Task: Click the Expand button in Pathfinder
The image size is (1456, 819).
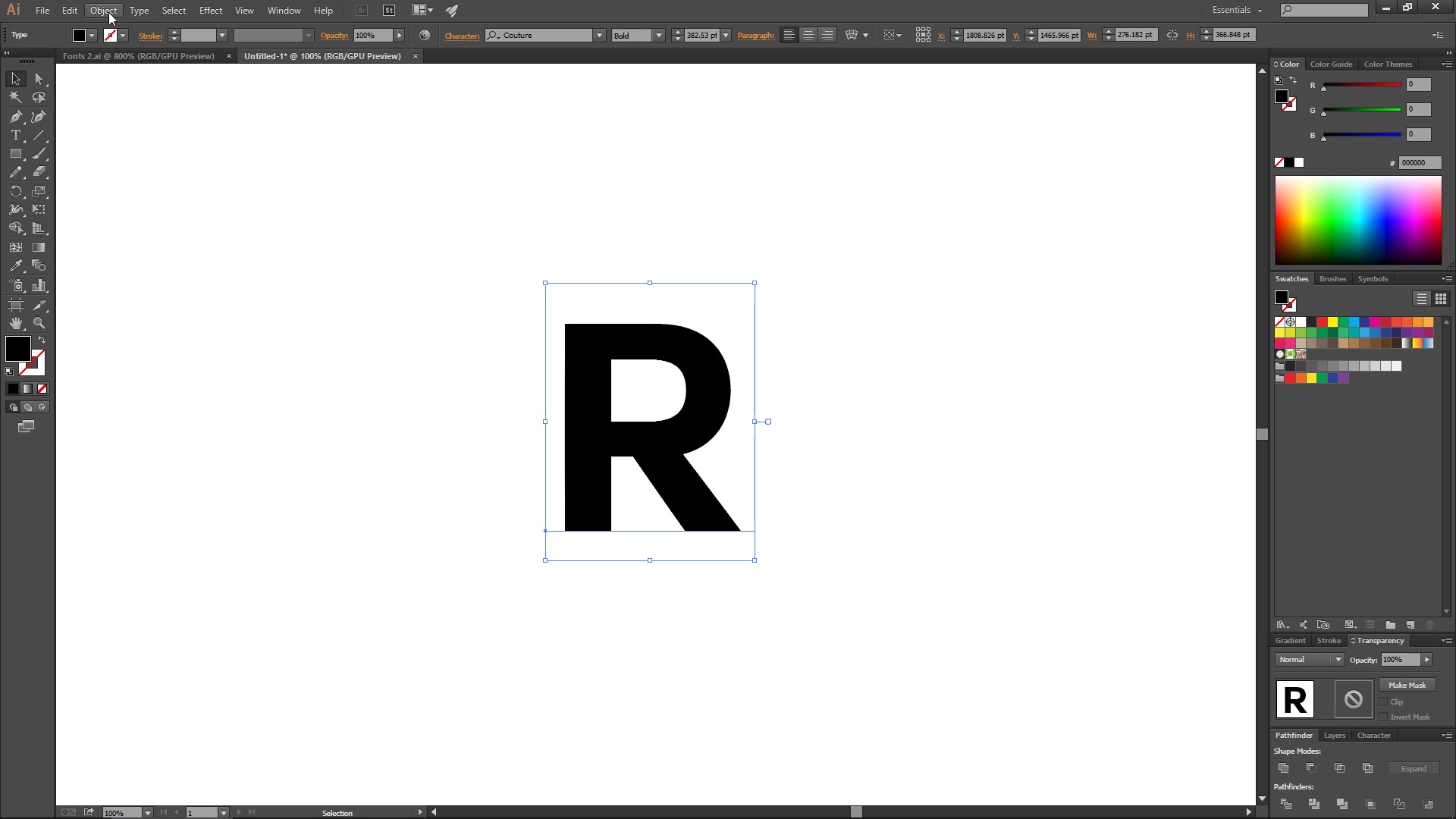Action: [1412, 768]
